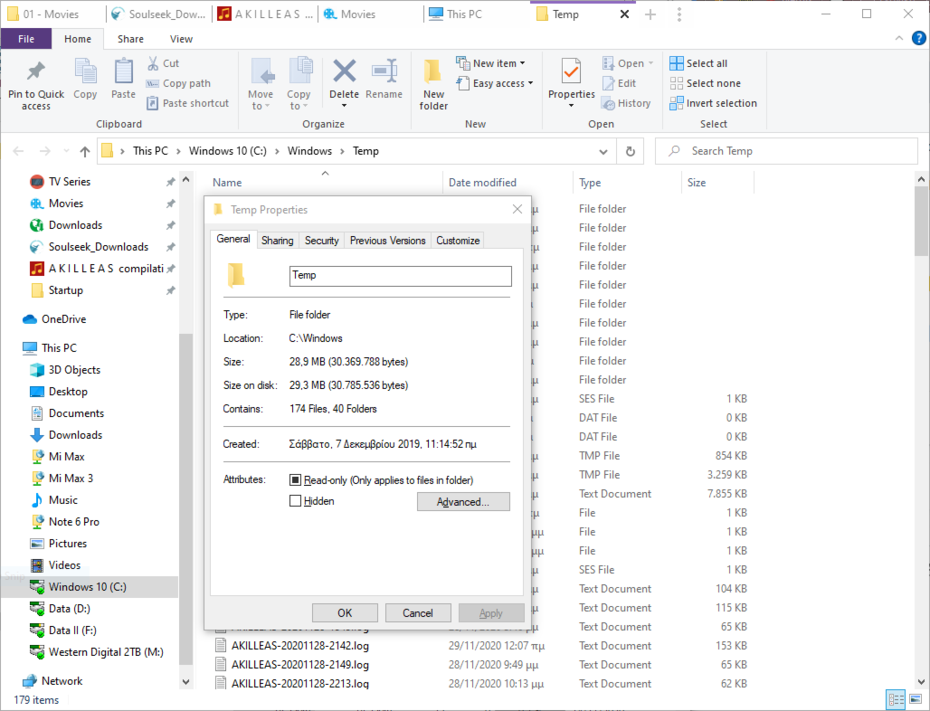
Task: Click Select none
Action: (705, 84)
